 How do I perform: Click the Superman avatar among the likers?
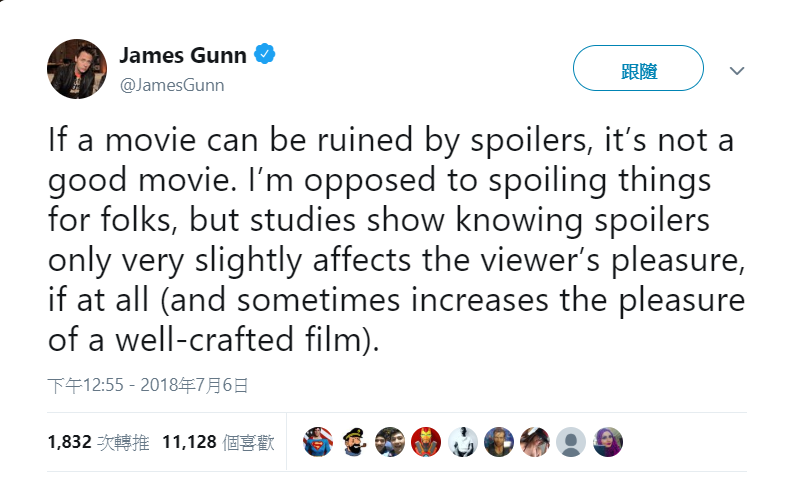(x=317, y=441)
